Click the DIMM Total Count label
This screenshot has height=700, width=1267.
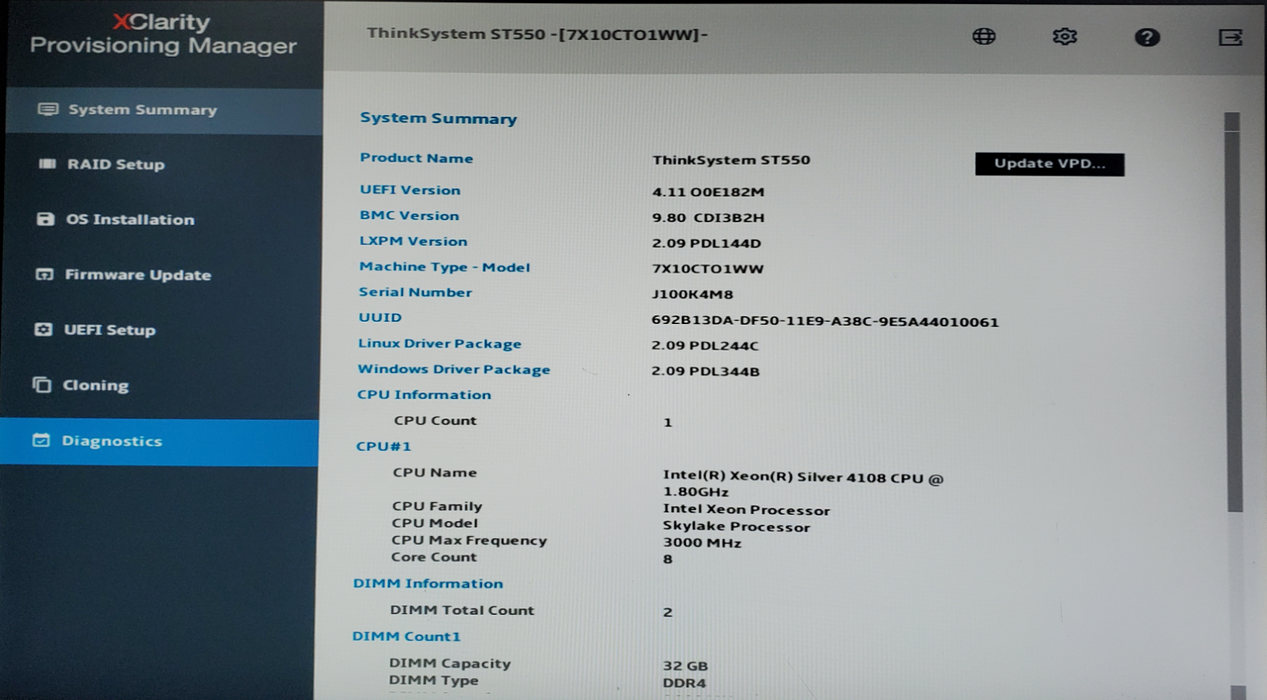[462, 610]
